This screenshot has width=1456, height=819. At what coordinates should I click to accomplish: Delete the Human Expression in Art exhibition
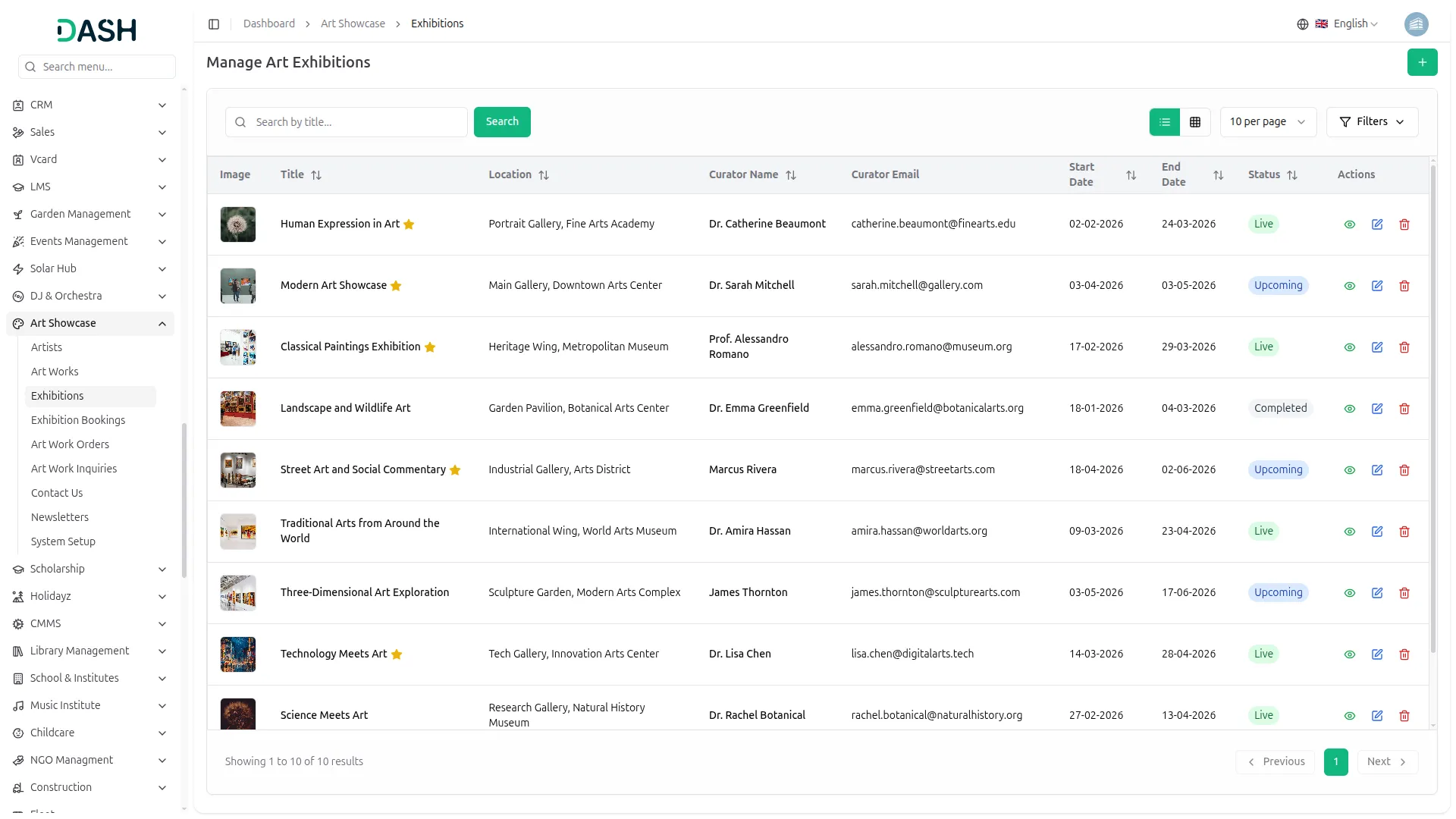click(x=1404, y=224)
